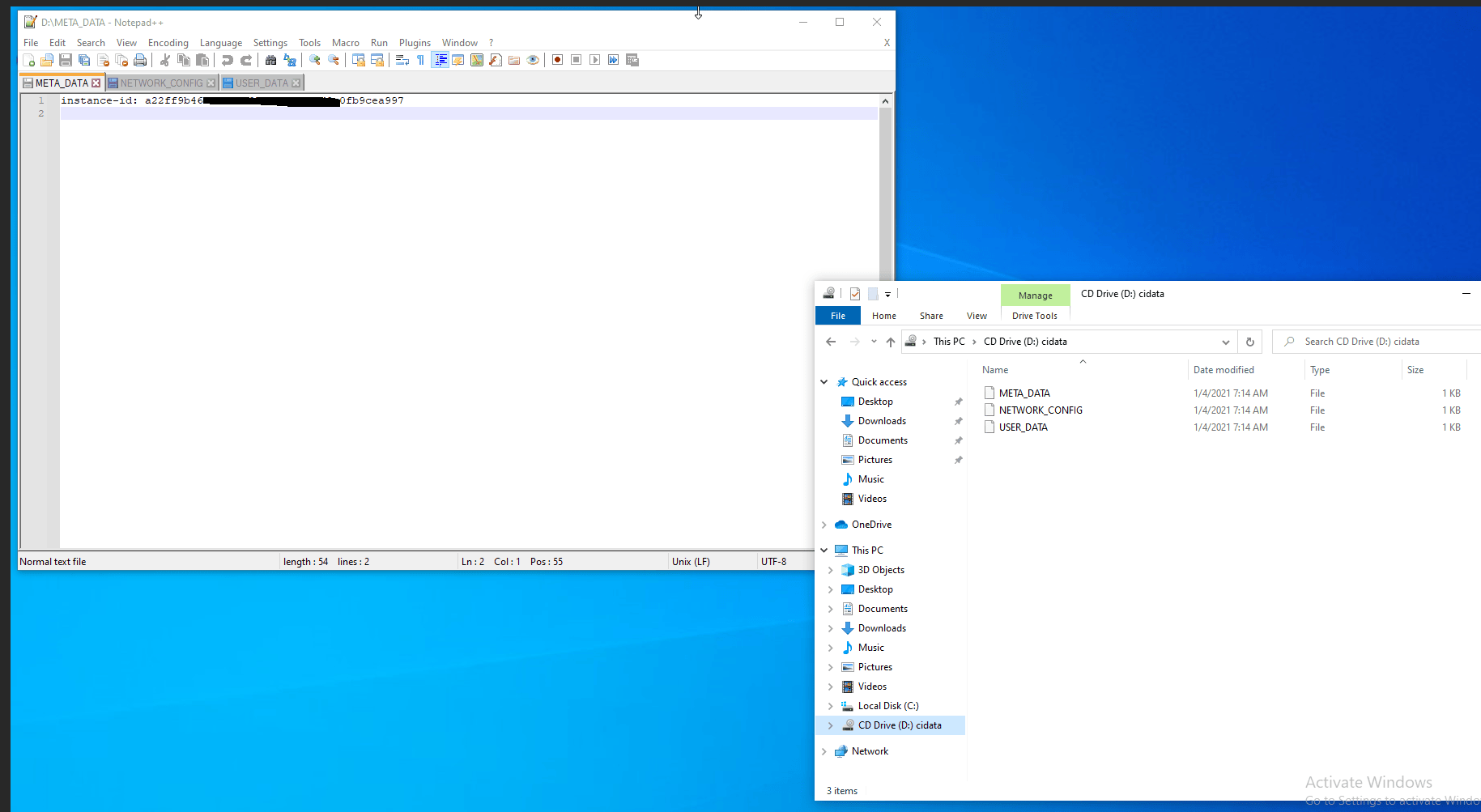Select the USER_DATA file in file list
This screenshot has height=812, width=1481.
[1023, 427]
